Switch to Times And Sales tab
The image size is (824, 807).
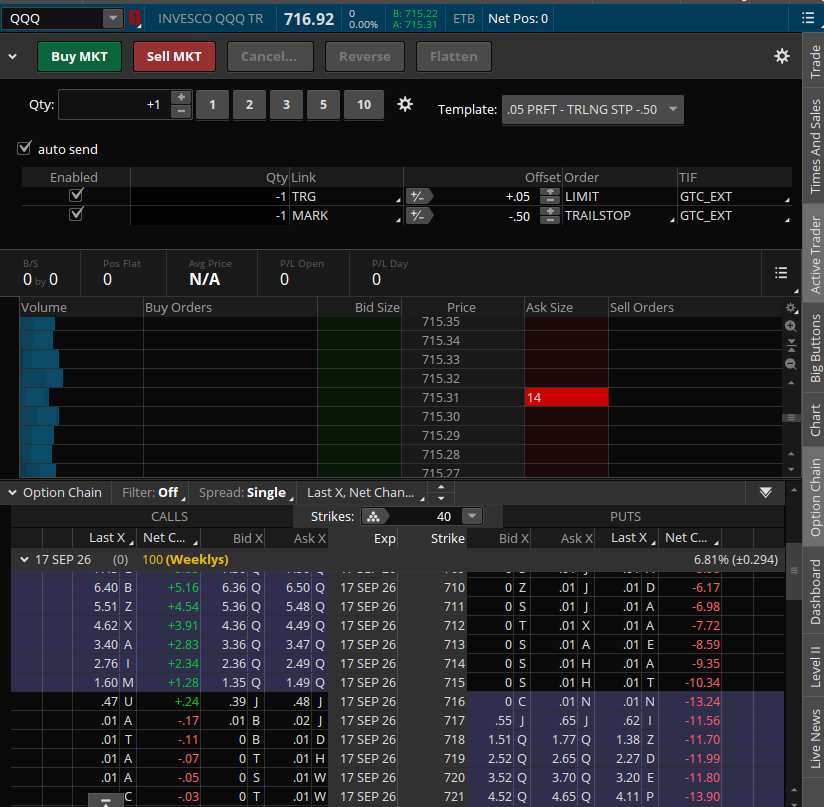click(x=814, y=146)
